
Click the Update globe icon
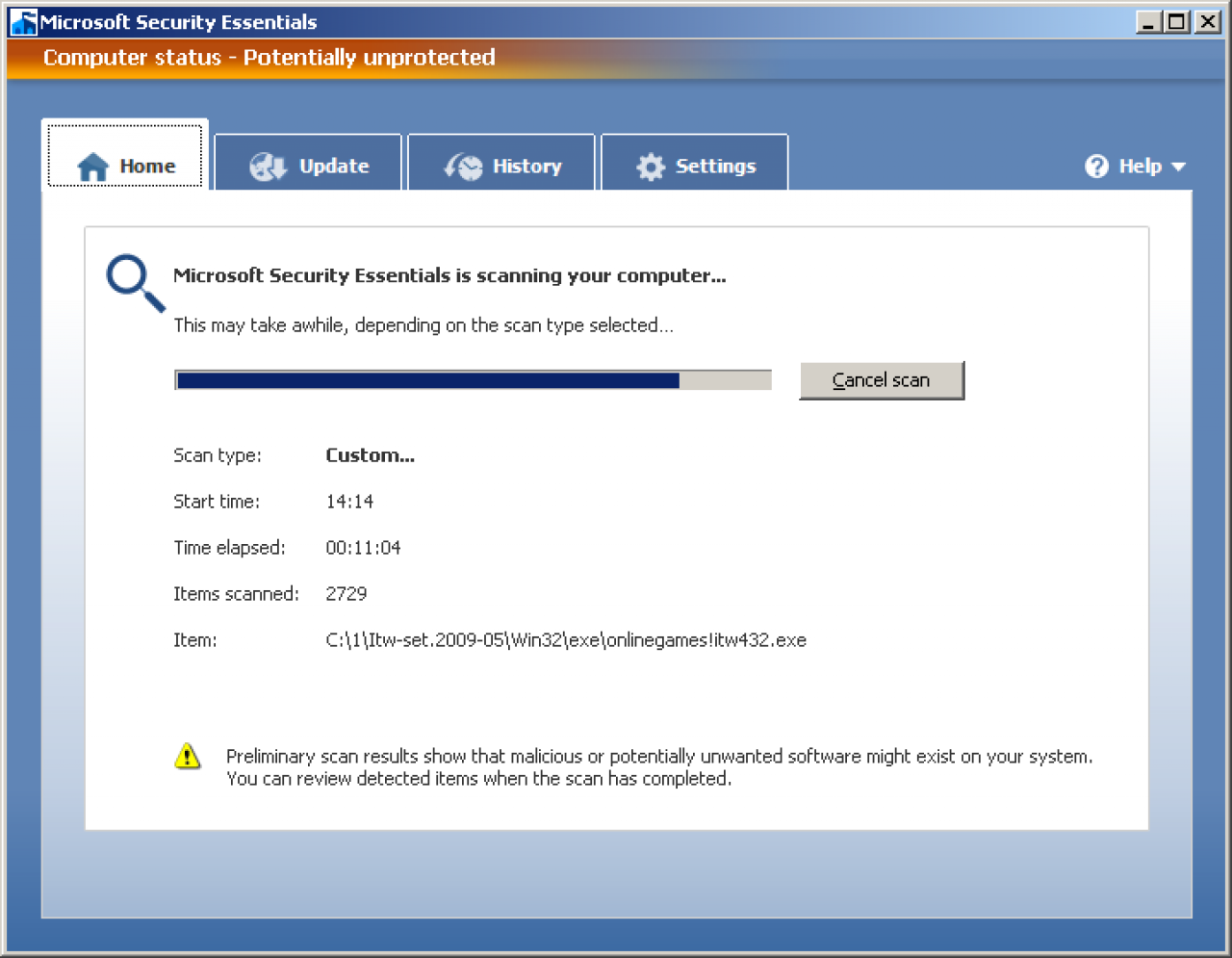(268, 167)
